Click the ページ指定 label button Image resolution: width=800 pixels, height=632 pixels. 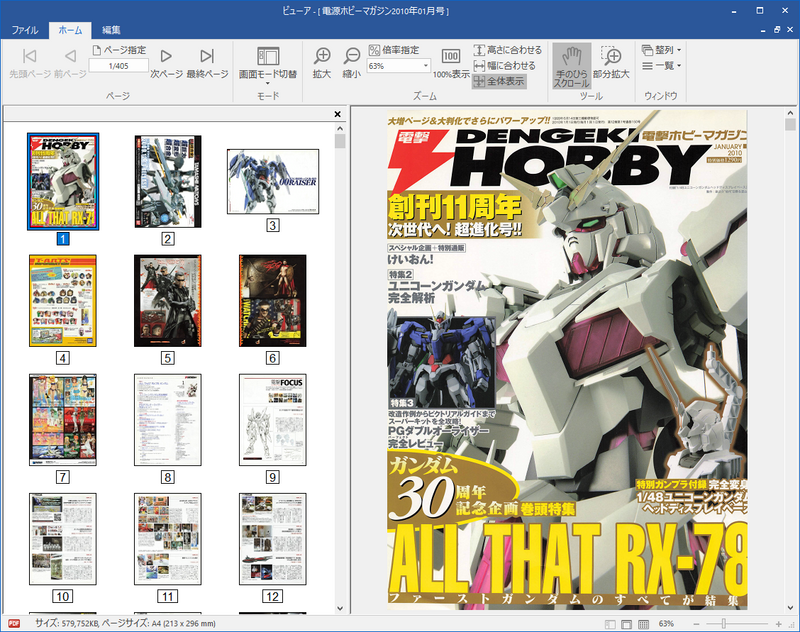pyautogui.click(x=119, y=50)
